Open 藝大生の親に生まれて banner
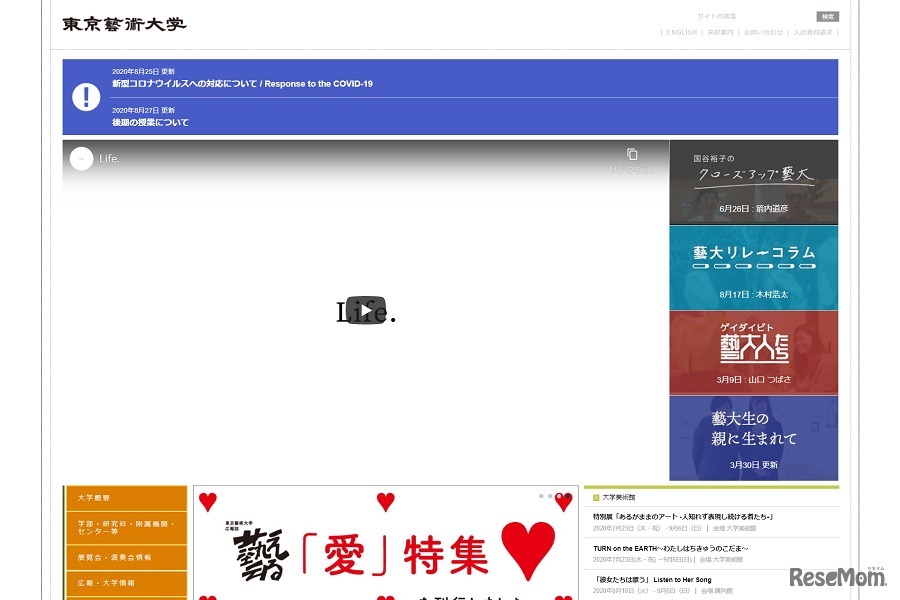This screenshot has height=600, width=900. coord(753,438)
